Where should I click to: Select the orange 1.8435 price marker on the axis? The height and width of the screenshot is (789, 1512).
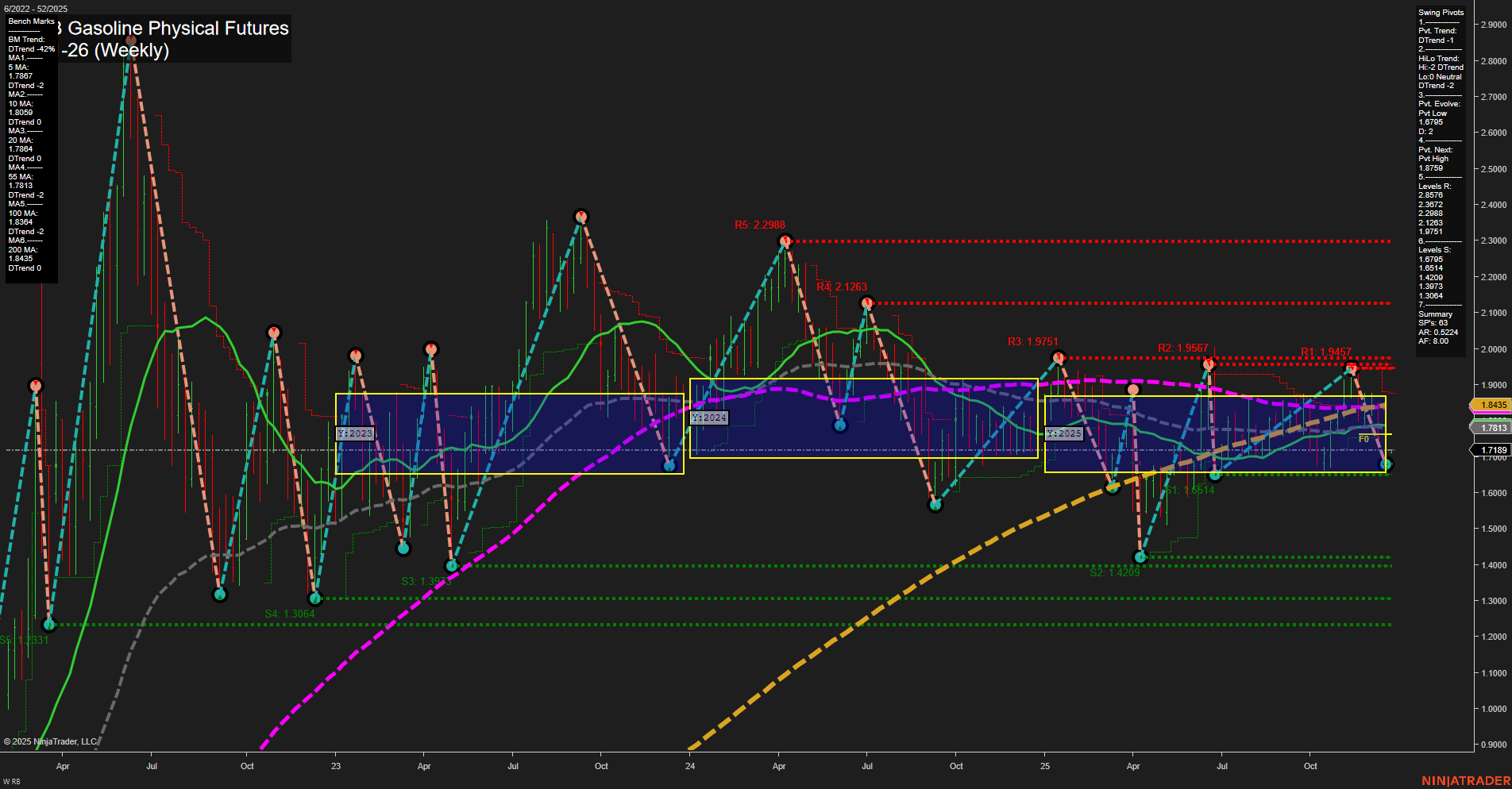pyautogui.click(x=1491, y=405)
